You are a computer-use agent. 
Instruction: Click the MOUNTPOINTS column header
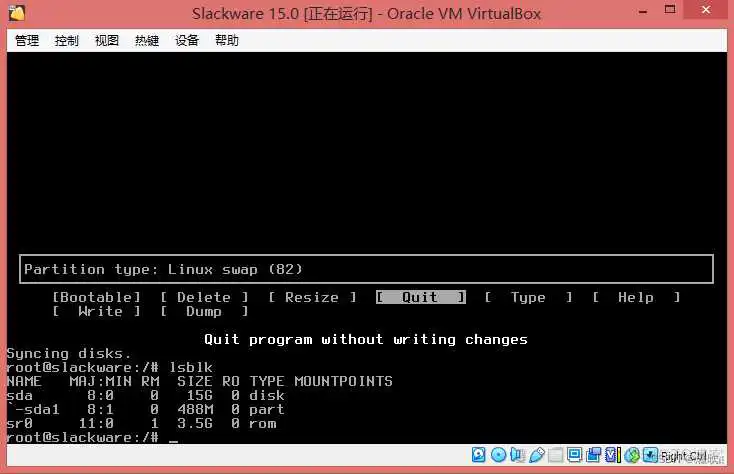pos(343,381)
